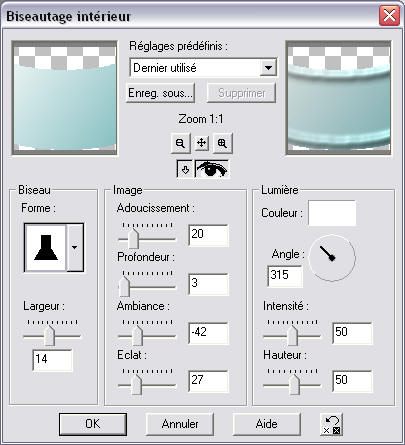
Task: Click the Enreg. sous... button
Action: click(x=160, y=93)
